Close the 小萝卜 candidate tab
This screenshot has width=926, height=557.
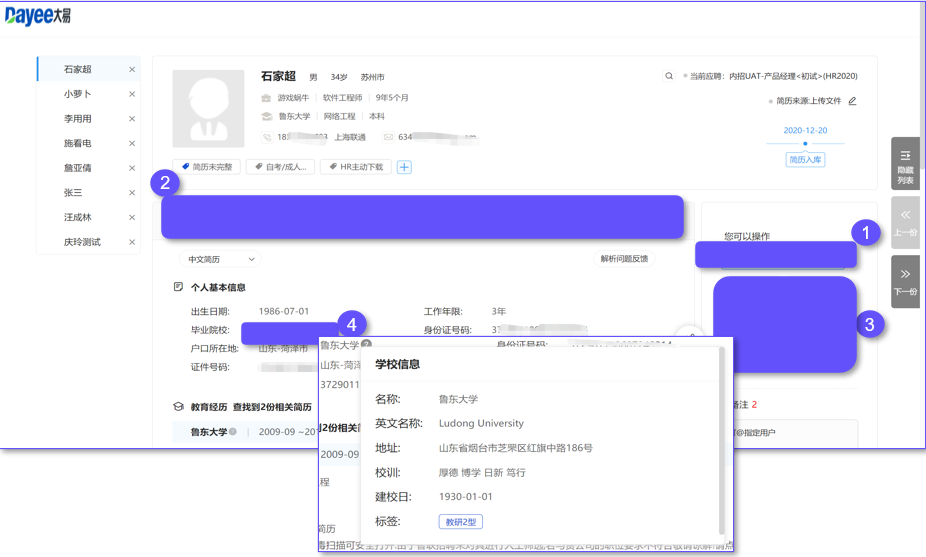pyautogui.click(x=132, y=95)
